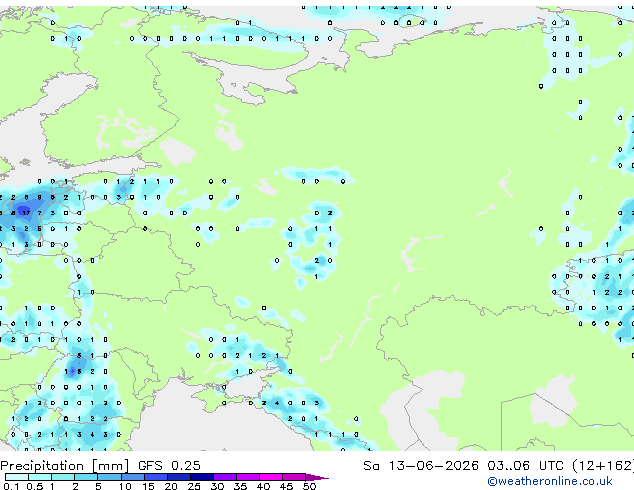The image size is (634, 490).
Task: Pick the legend color between 1 and 2
Action: pyautogui.click(x=63, y=477)
